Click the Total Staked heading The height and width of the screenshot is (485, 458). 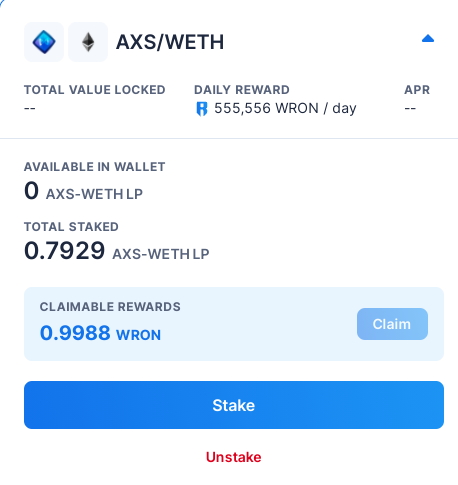point(71,227)
